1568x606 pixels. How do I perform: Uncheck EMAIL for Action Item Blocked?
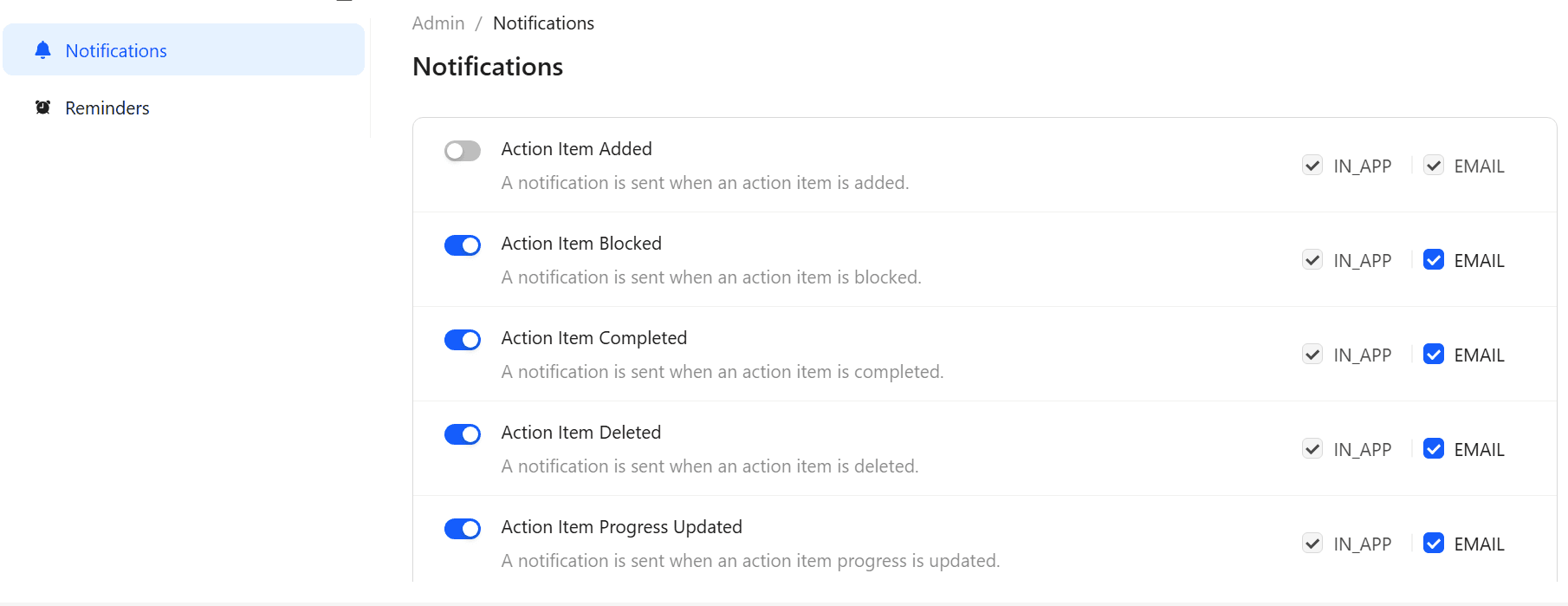pyautogui.click(x=1434, y=259)
